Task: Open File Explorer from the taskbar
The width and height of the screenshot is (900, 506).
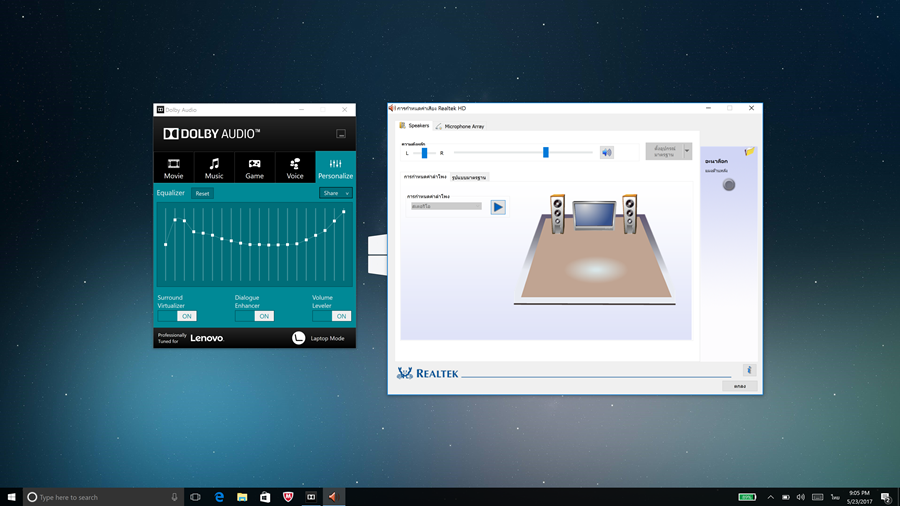Action: click(x=242, y=497)
